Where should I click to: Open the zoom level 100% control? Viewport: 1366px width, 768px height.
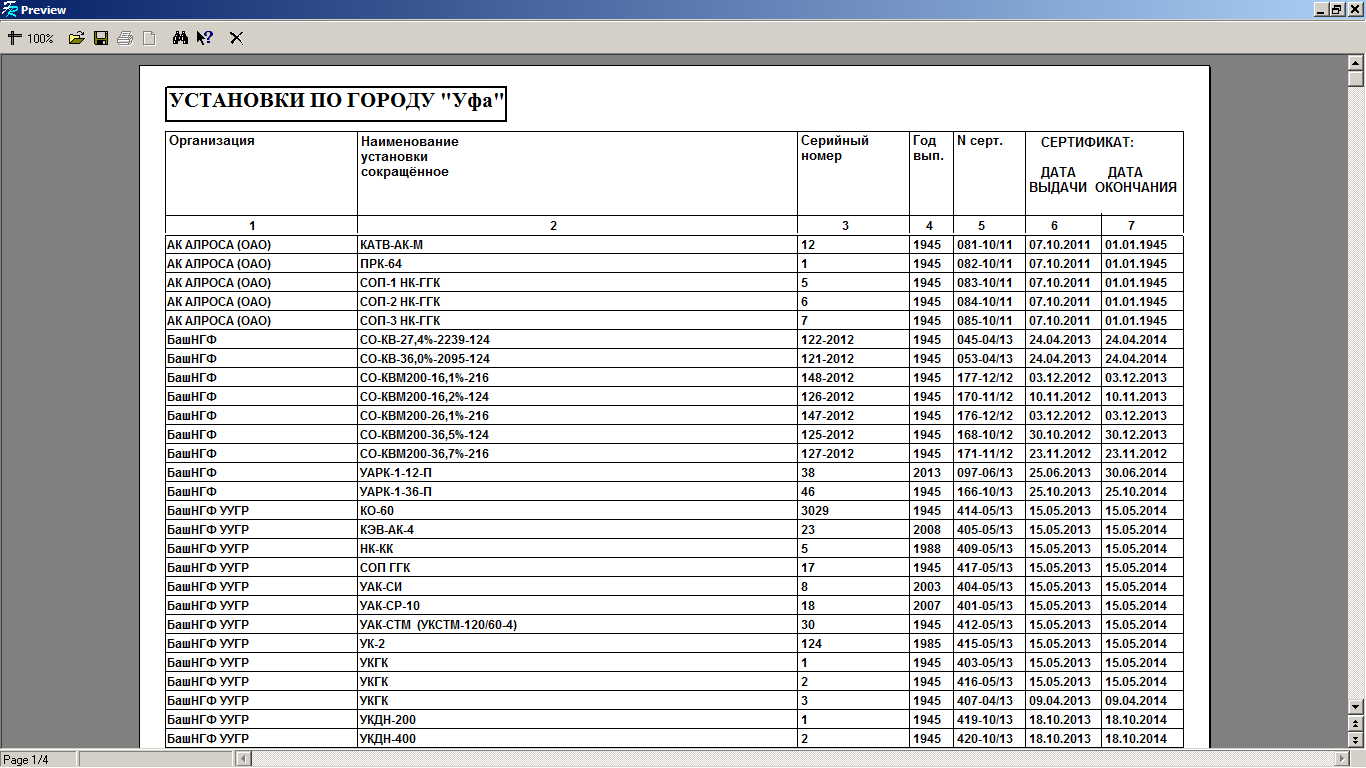[31, 38]
